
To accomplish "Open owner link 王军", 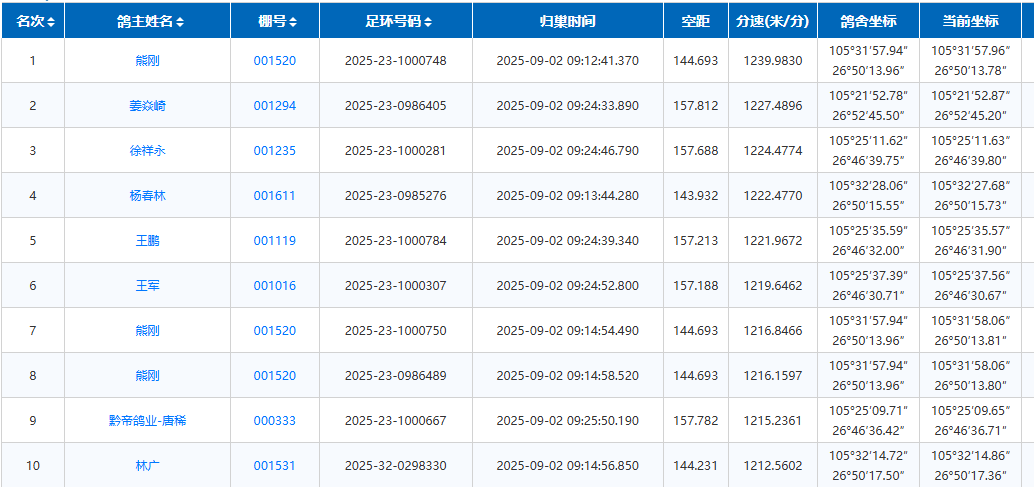I will tap(148, 286).
